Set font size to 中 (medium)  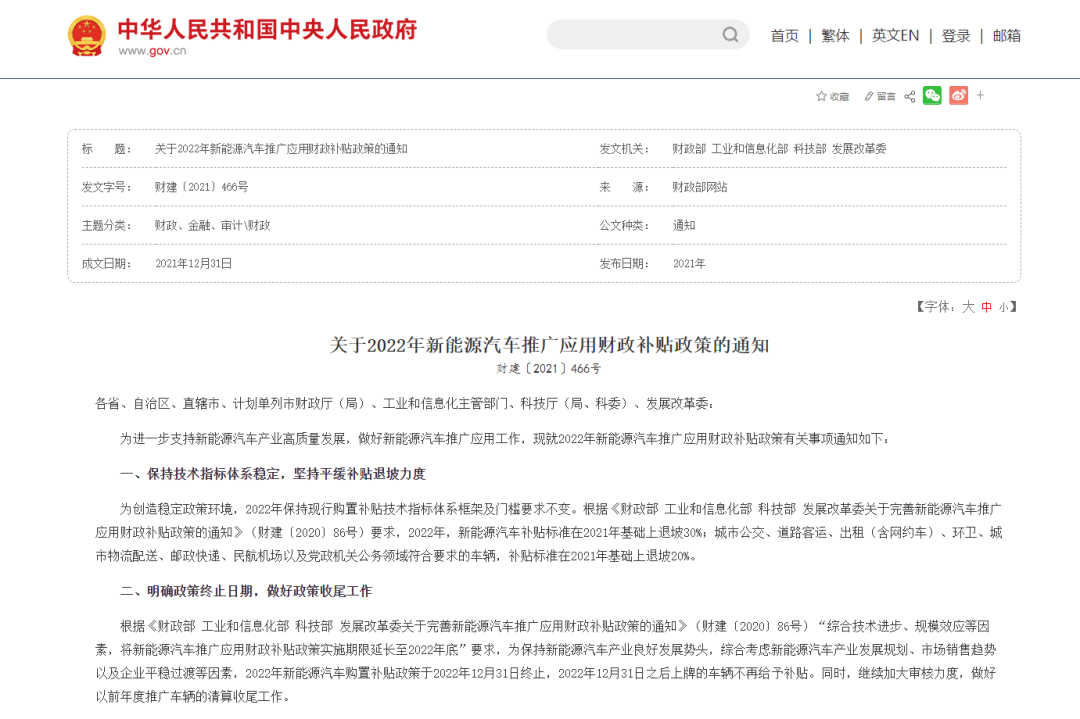tap(987, 307)
